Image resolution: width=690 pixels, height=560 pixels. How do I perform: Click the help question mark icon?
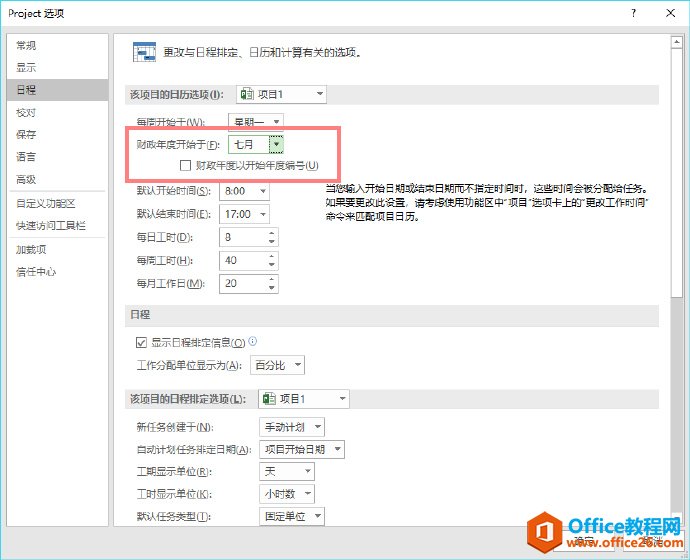tap(633, 13)
